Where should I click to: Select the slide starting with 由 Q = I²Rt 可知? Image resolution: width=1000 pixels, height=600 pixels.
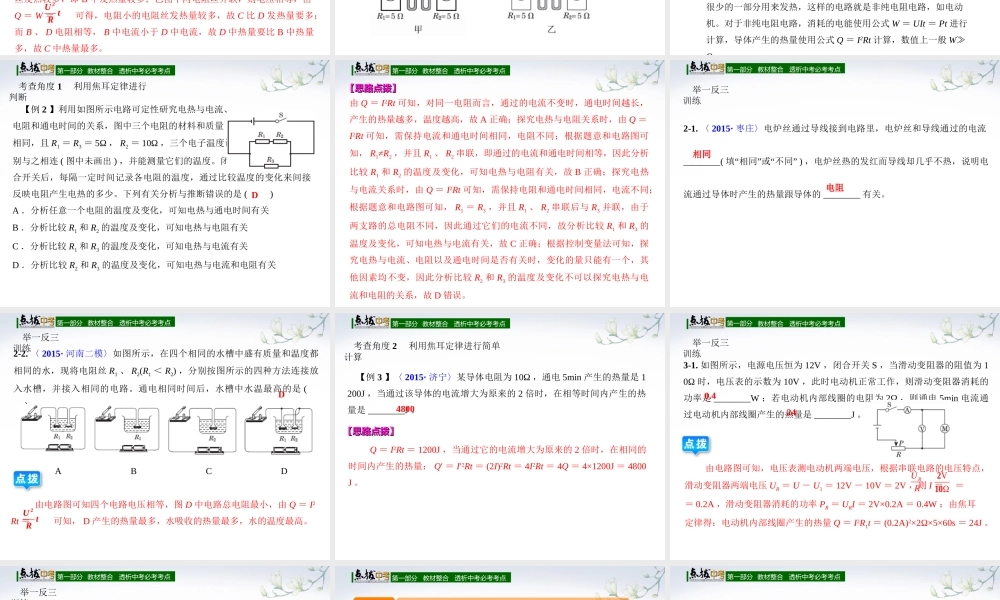click(x=500, y=184)
